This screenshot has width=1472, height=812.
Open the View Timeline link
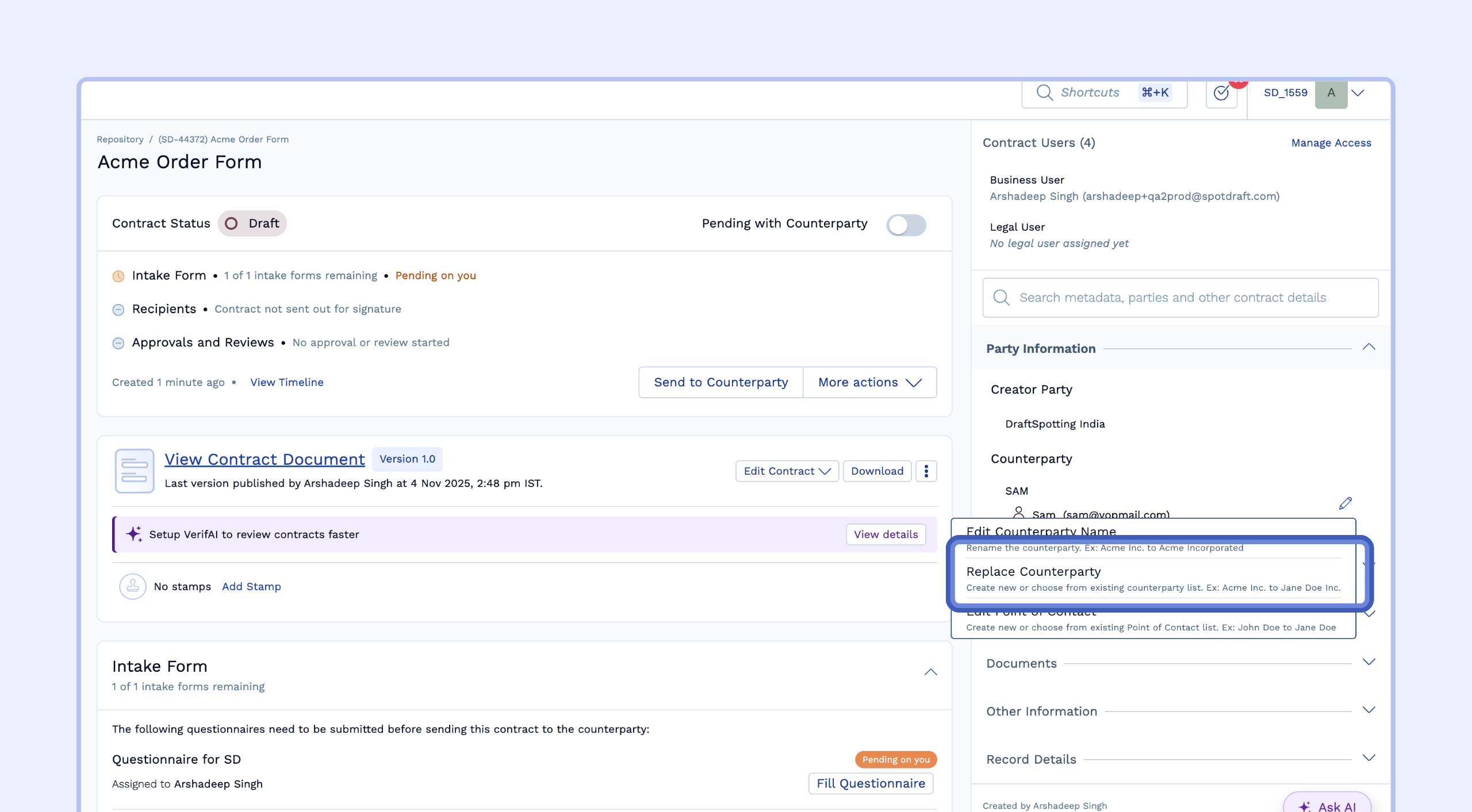coord(286,382)
